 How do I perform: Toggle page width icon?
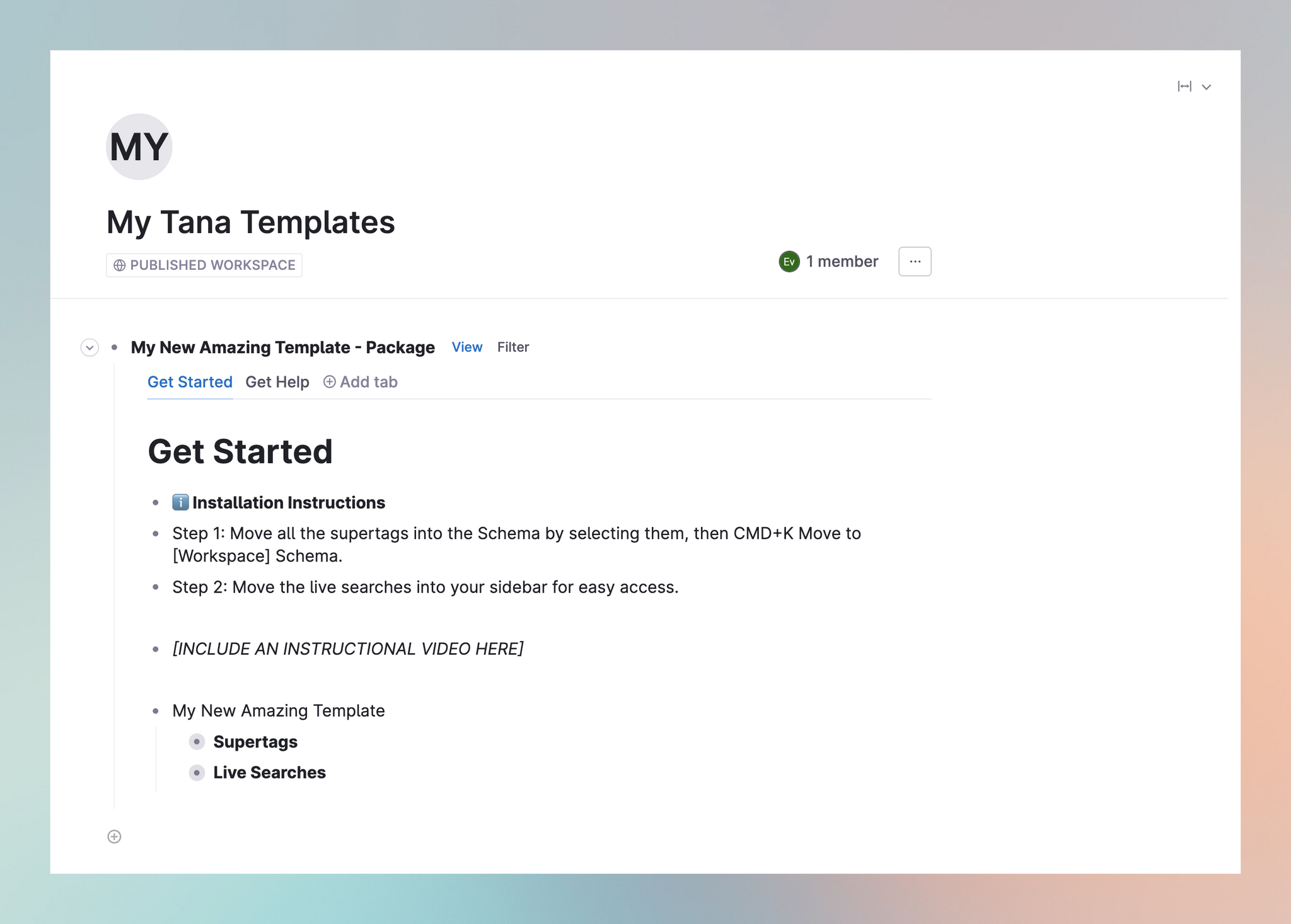pos(1184,86)
